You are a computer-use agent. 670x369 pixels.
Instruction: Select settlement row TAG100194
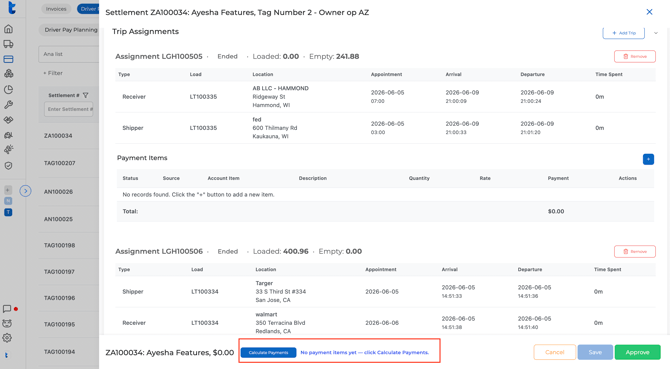point(59,352)
